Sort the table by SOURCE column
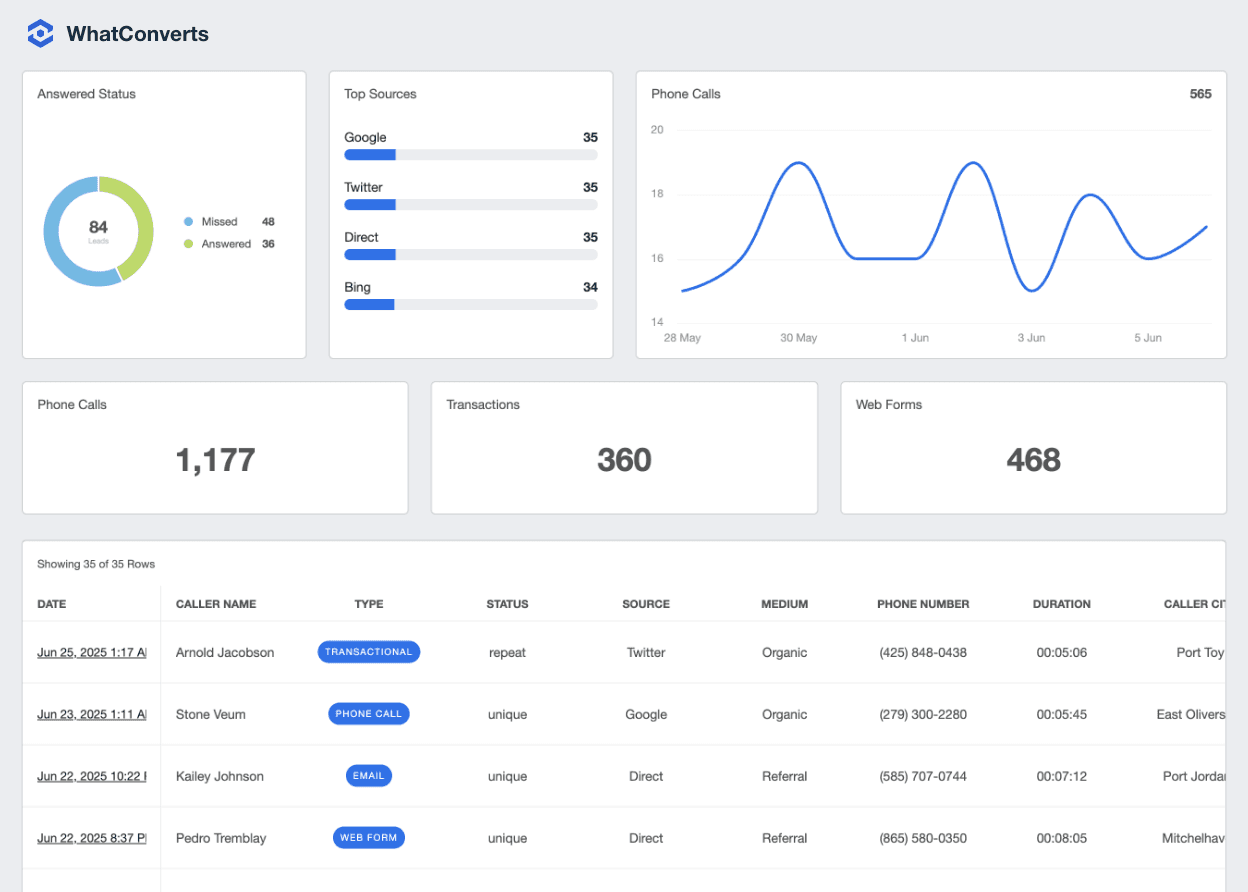This screenshot has height=892, width=1248. (x=646, y=604)
